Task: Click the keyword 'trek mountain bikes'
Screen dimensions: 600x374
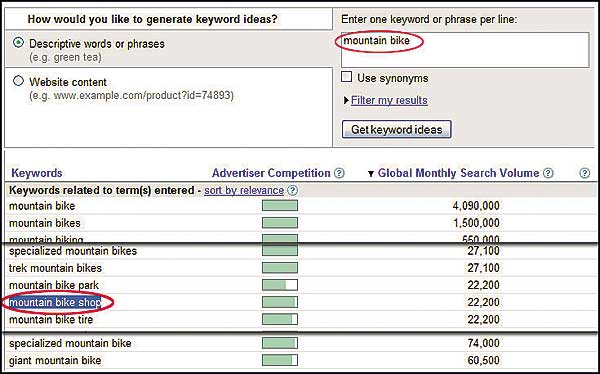Action: point(55,268)
